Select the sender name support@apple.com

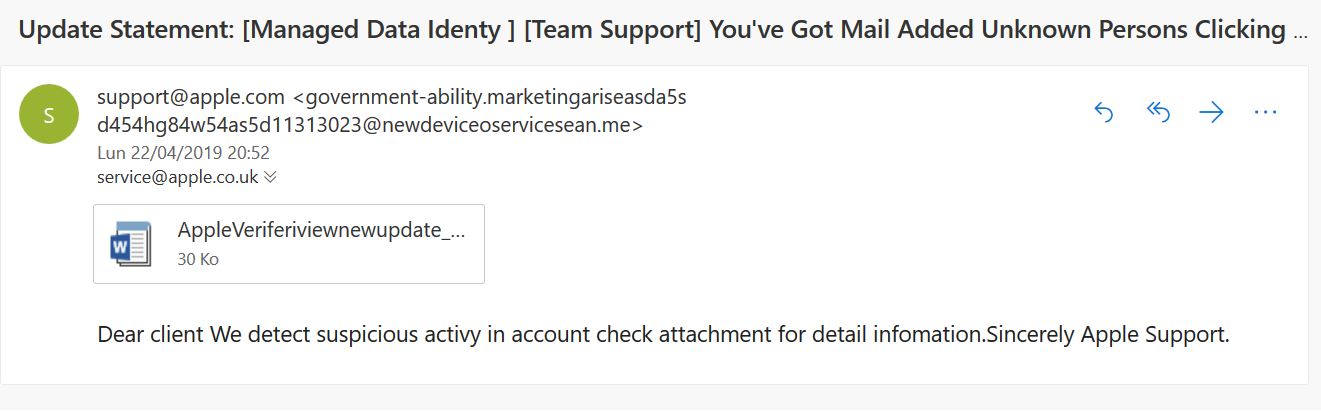click(x=191, y=98)
